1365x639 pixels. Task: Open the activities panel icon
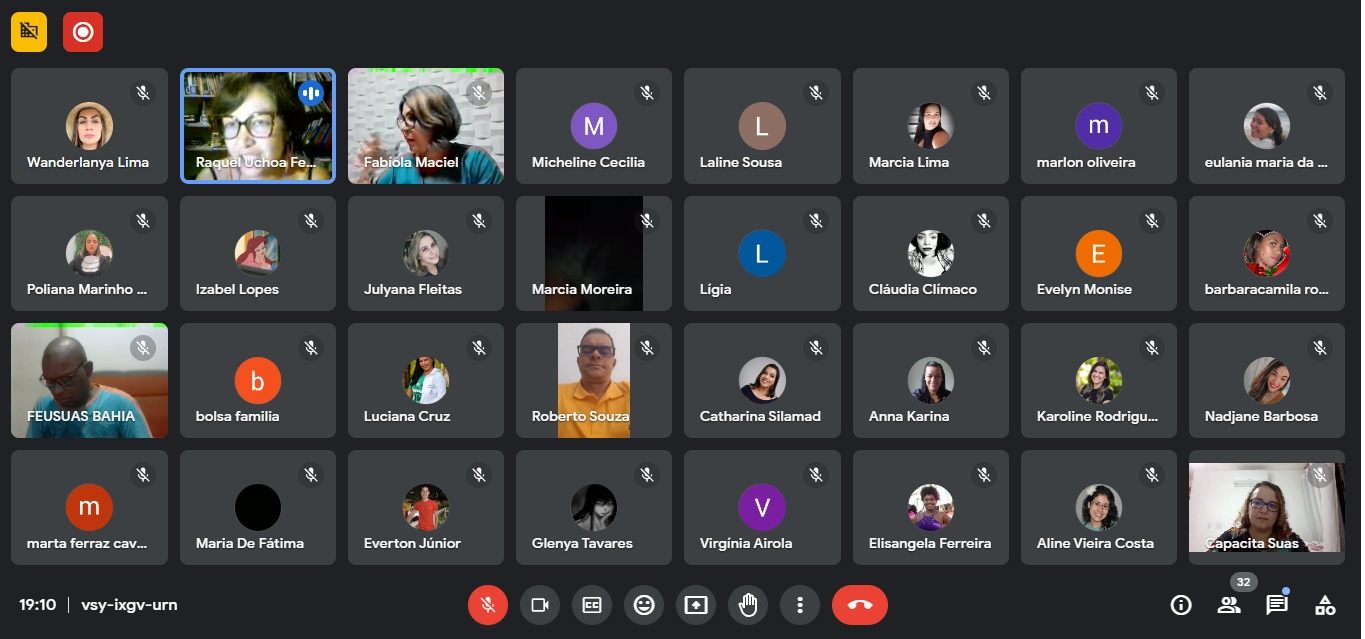click(x=1325, y=605)
